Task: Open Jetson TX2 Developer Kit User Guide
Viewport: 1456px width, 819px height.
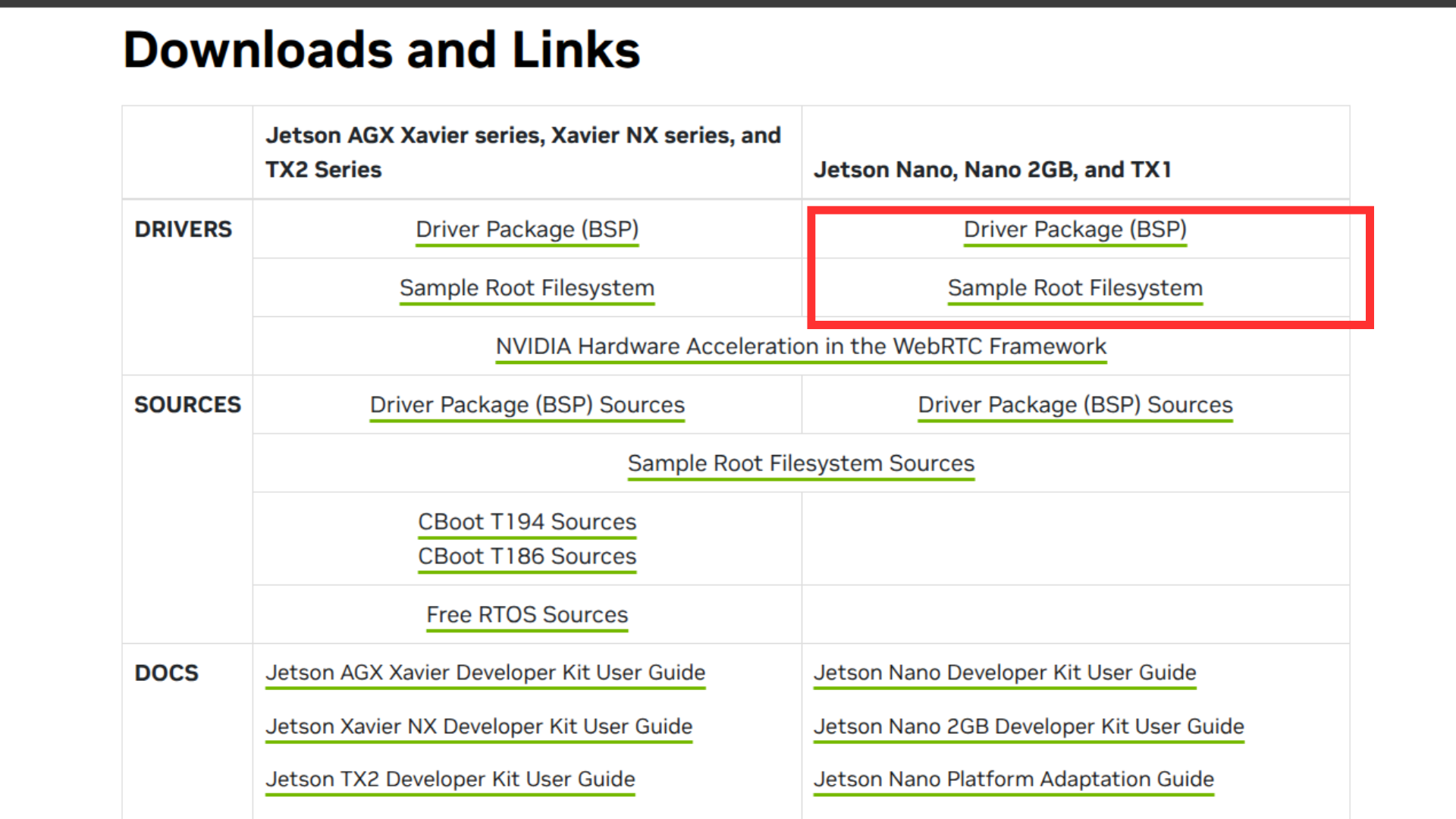Action: pos(450,780)
